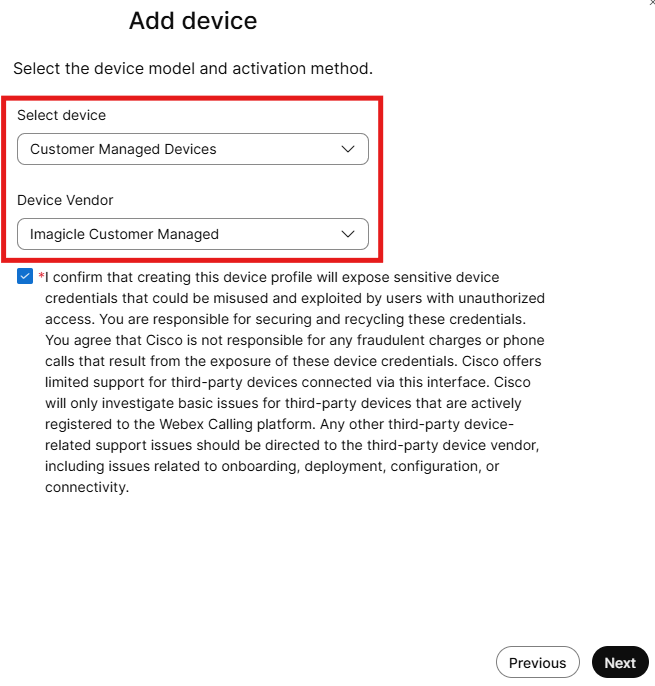Click the red required asterisk marker
The image size is (655, 686).
pos(41,276)
